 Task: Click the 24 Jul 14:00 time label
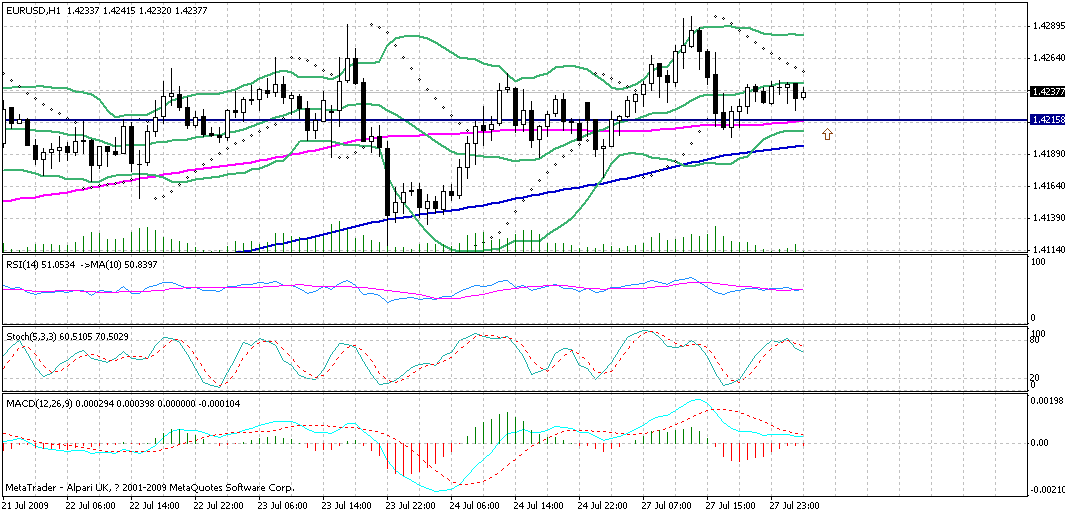click(538, 506)
